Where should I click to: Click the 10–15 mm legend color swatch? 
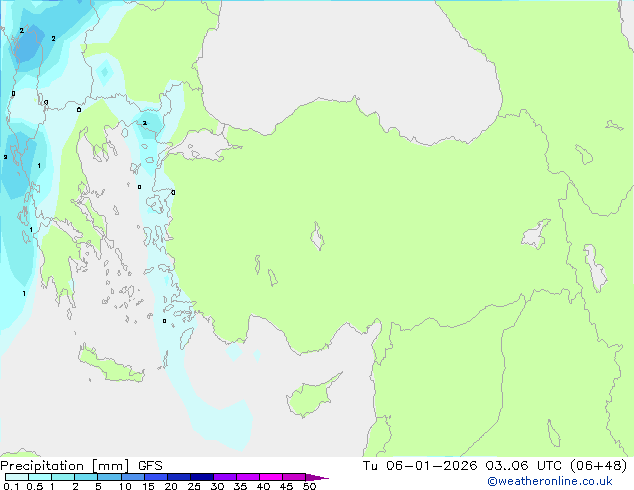[132, 477]
